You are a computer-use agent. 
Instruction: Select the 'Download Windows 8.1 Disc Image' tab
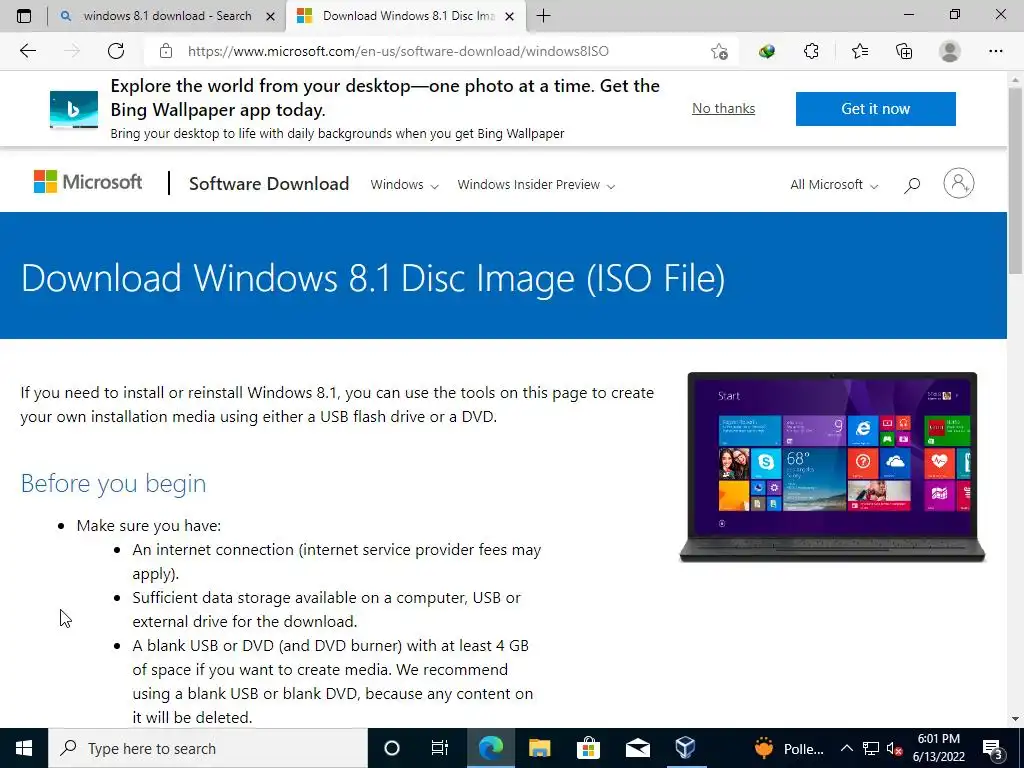point(406,16)
